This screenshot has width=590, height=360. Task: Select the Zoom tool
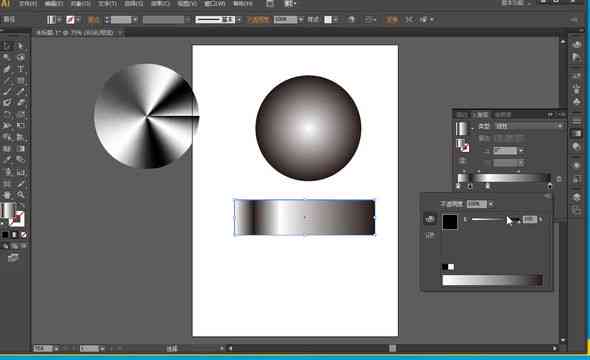(20, 195)
